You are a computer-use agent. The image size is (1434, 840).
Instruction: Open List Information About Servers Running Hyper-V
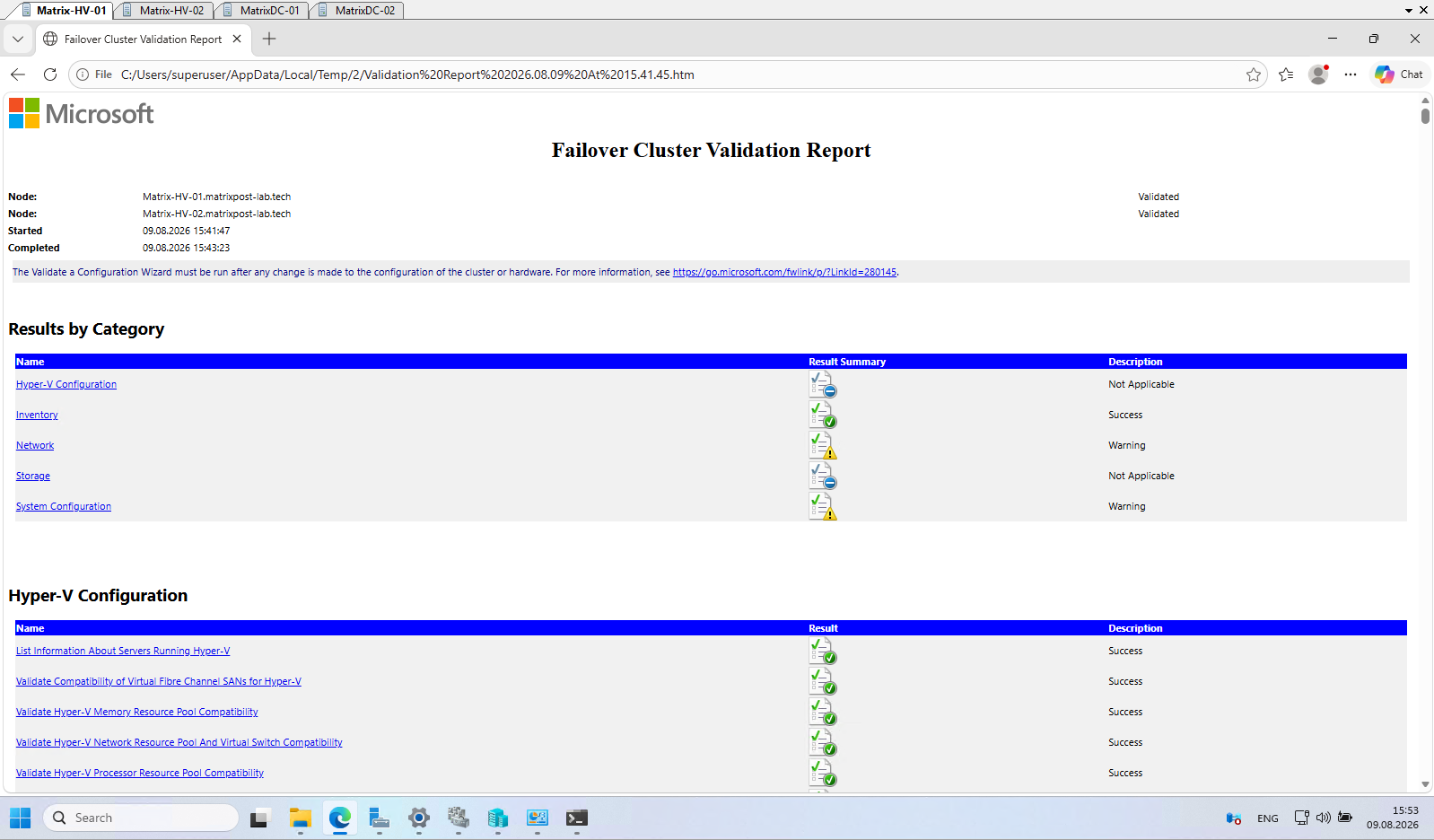tap(123, 651)
